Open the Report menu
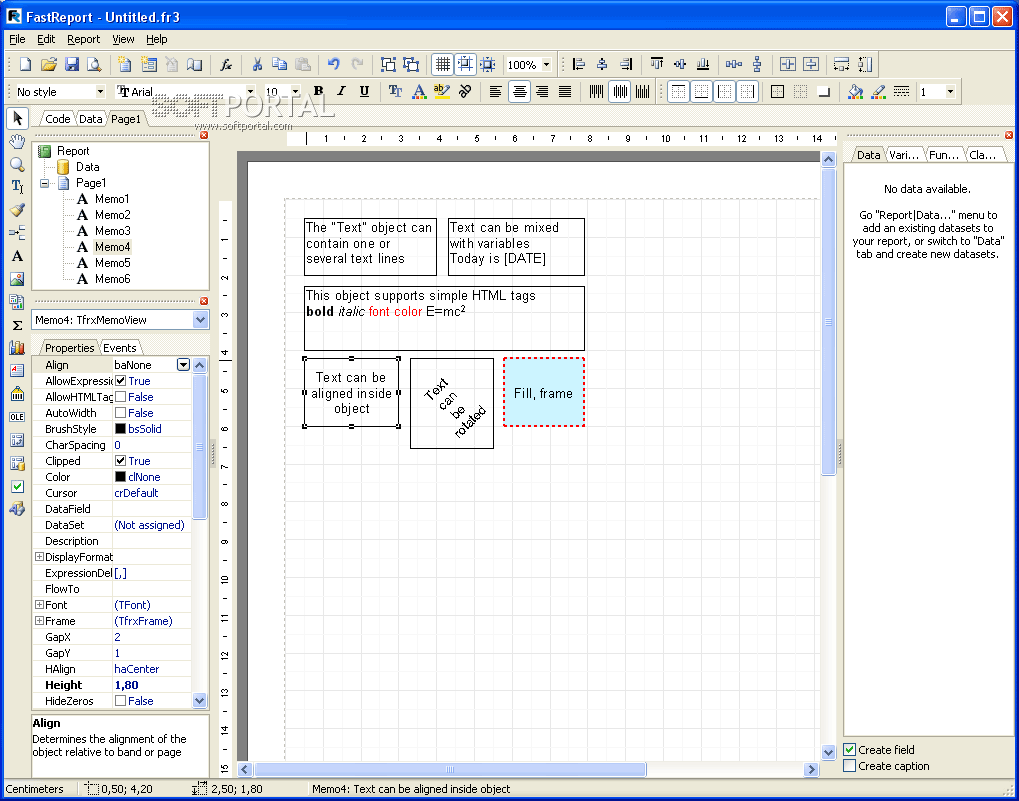Viewport: 1019px width, 801px height. point(84,39)
